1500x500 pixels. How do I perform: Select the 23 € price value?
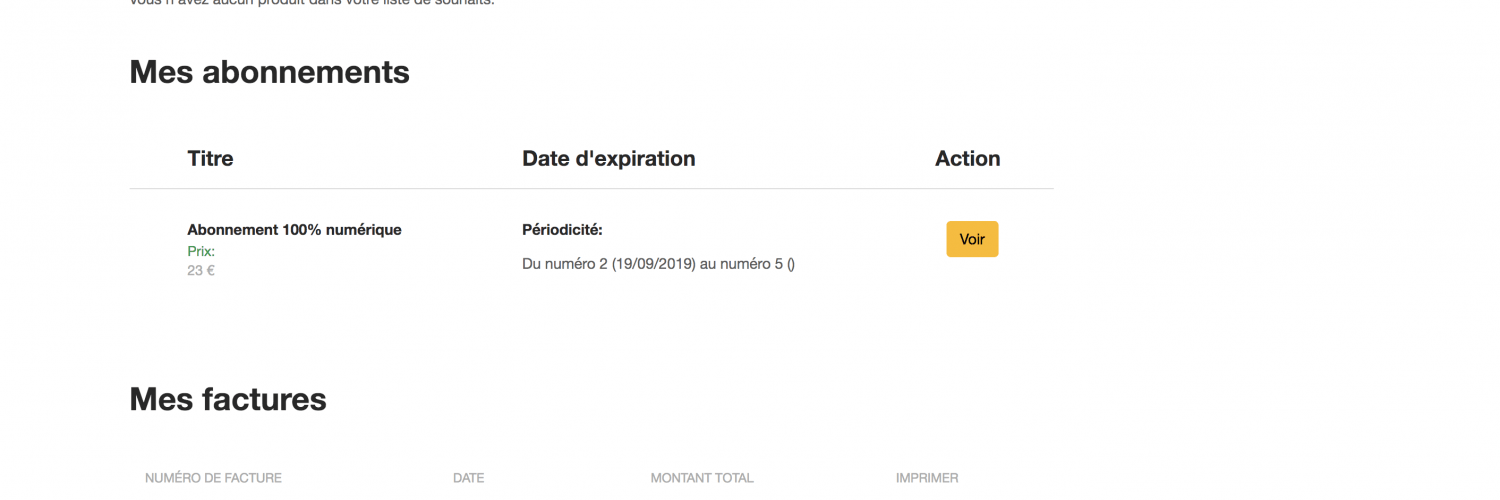coord(201,270)
